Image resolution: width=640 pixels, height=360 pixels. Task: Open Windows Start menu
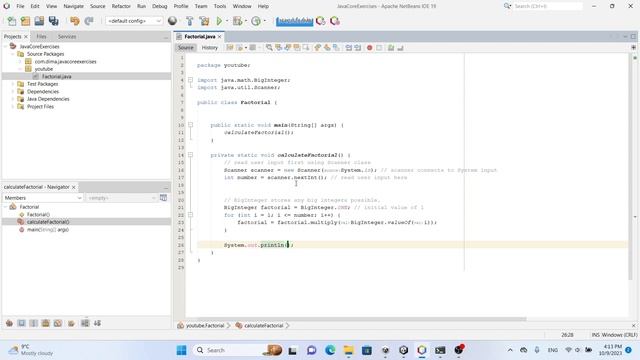coord(182,350)
